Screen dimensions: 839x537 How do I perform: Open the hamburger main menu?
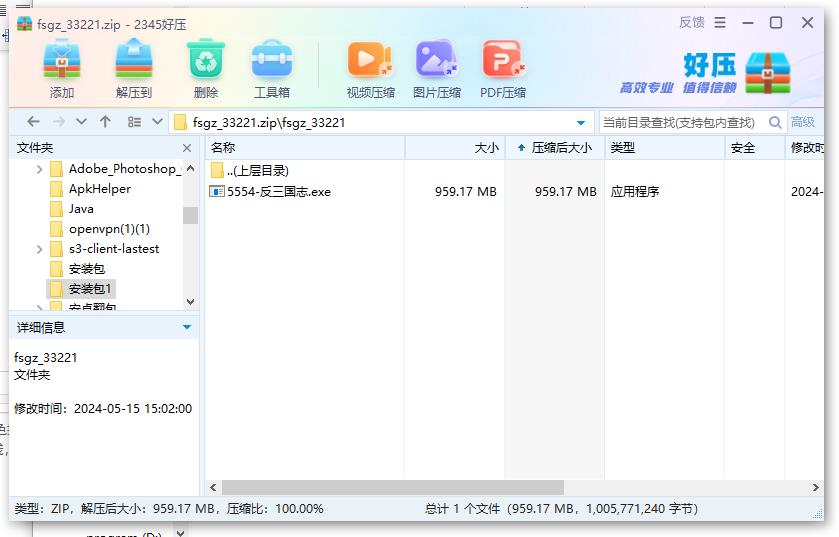click(720, 22)
